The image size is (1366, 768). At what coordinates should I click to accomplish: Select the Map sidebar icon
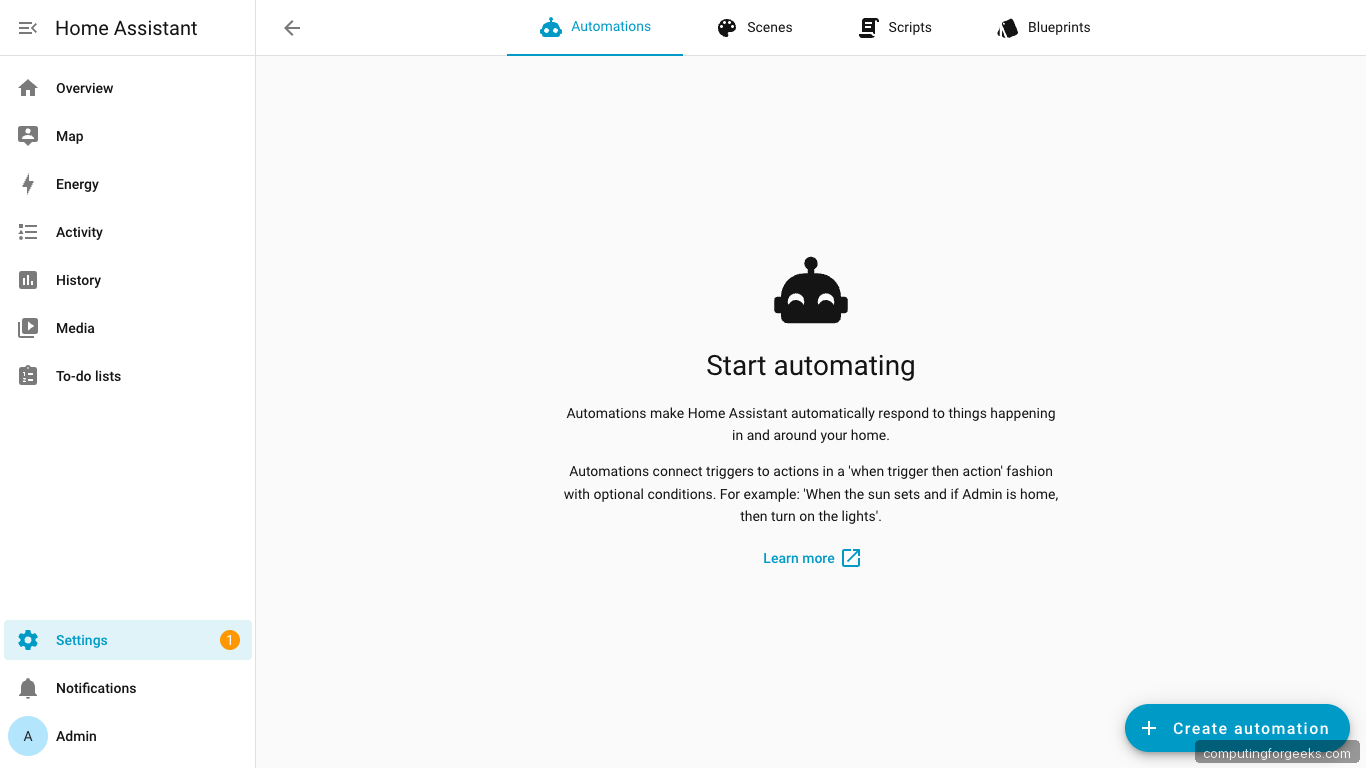(28, 136)
